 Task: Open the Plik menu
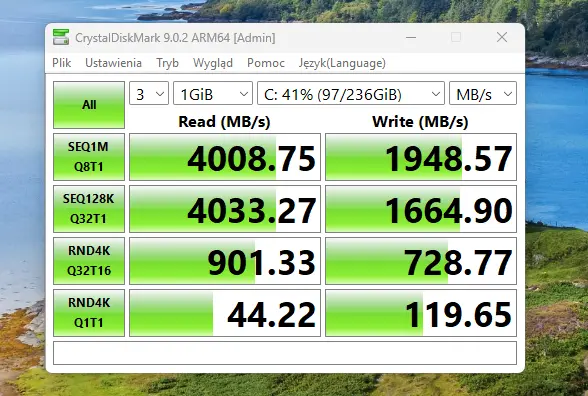tap(62, 63)
